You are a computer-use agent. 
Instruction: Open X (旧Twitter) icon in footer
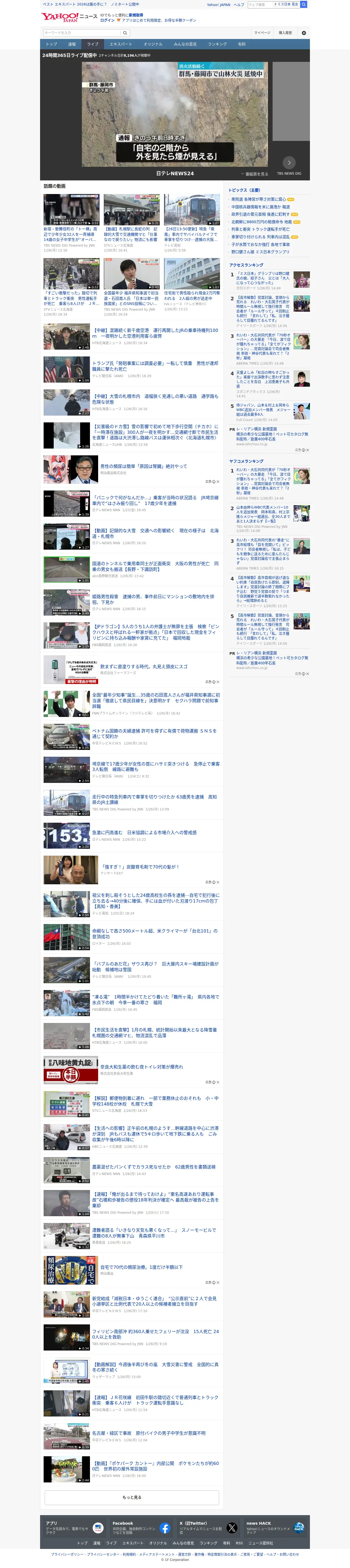pyautogui.click(x=232, y=1528)
